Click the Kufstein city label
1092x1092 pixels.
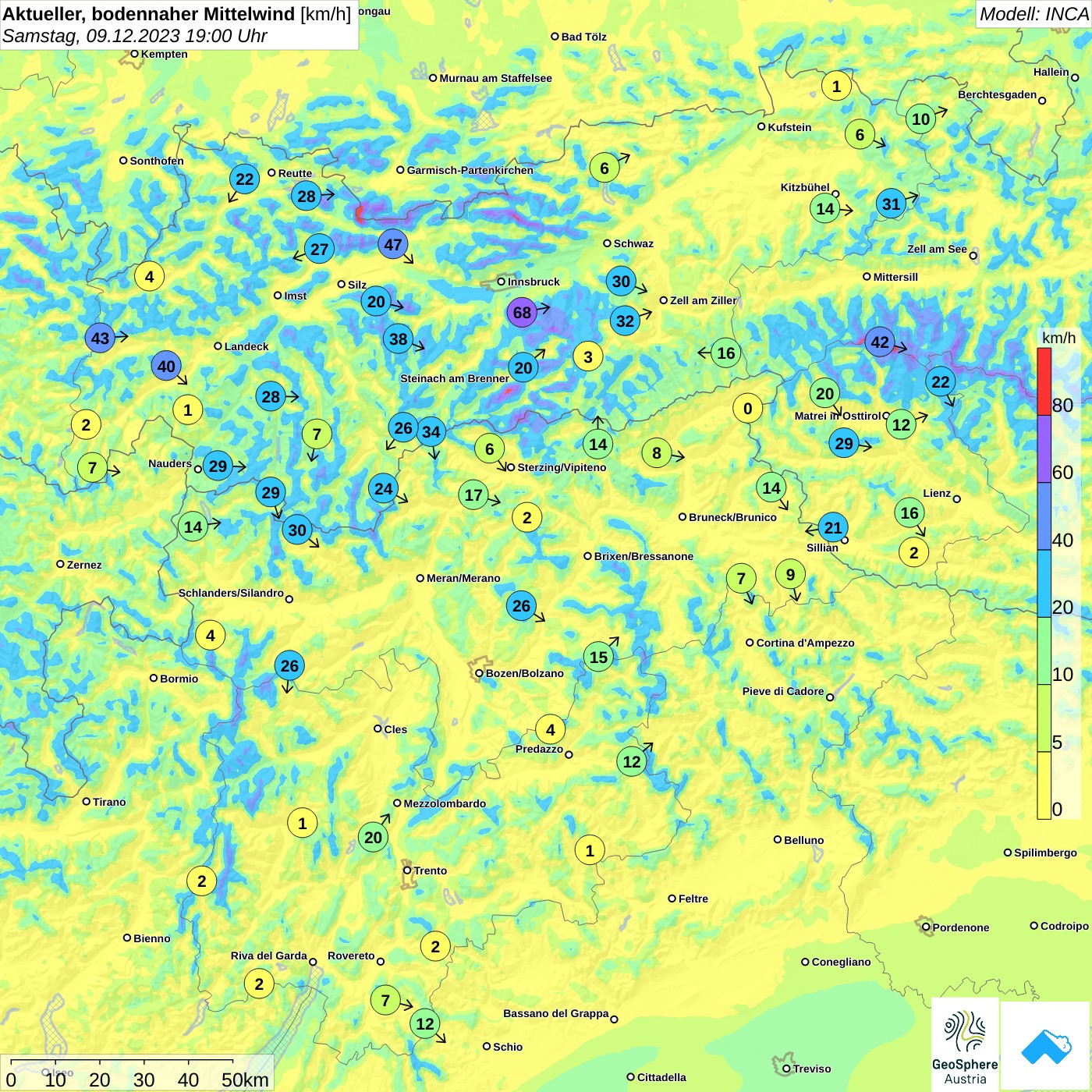(789, 127)
